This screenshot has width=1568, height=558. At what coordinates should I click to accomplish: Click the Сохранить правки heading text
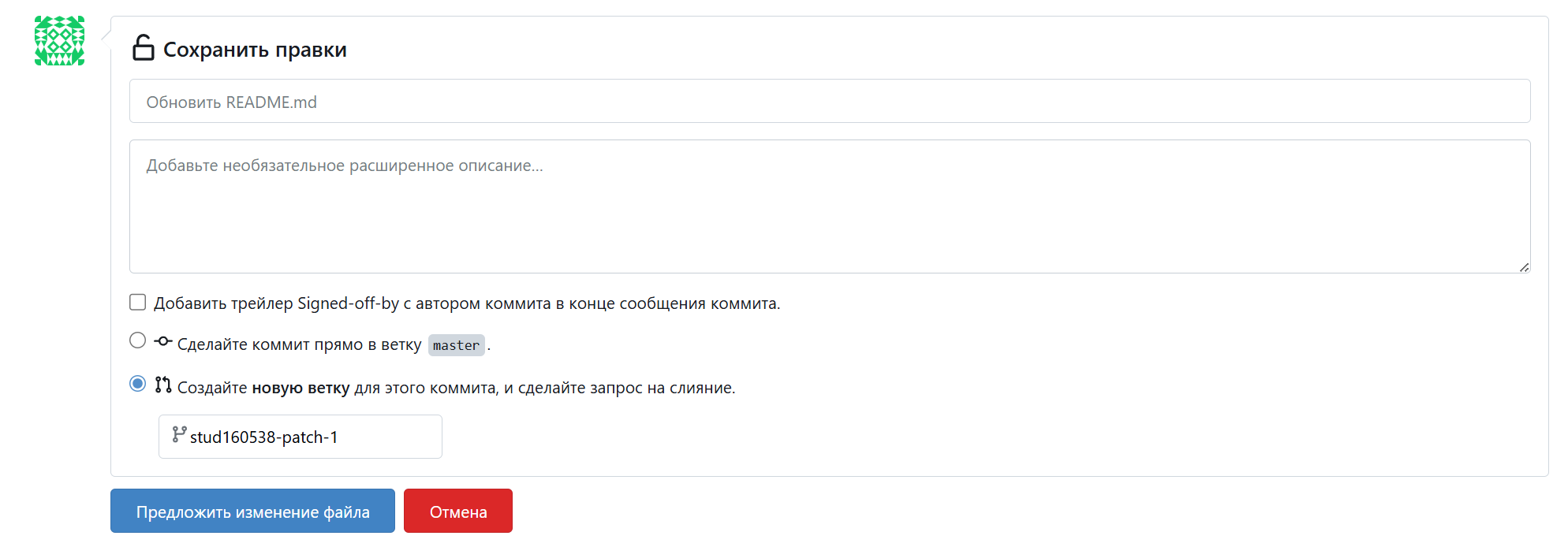click(255, 50)
